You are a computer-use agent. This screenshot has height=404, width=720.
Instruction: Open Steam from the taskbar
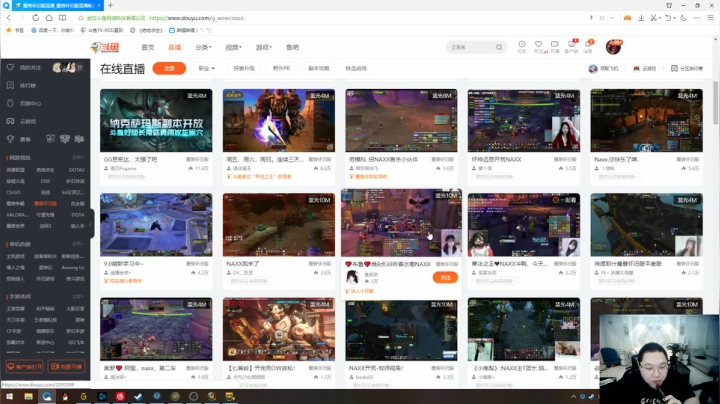click(x=138, y=396)
